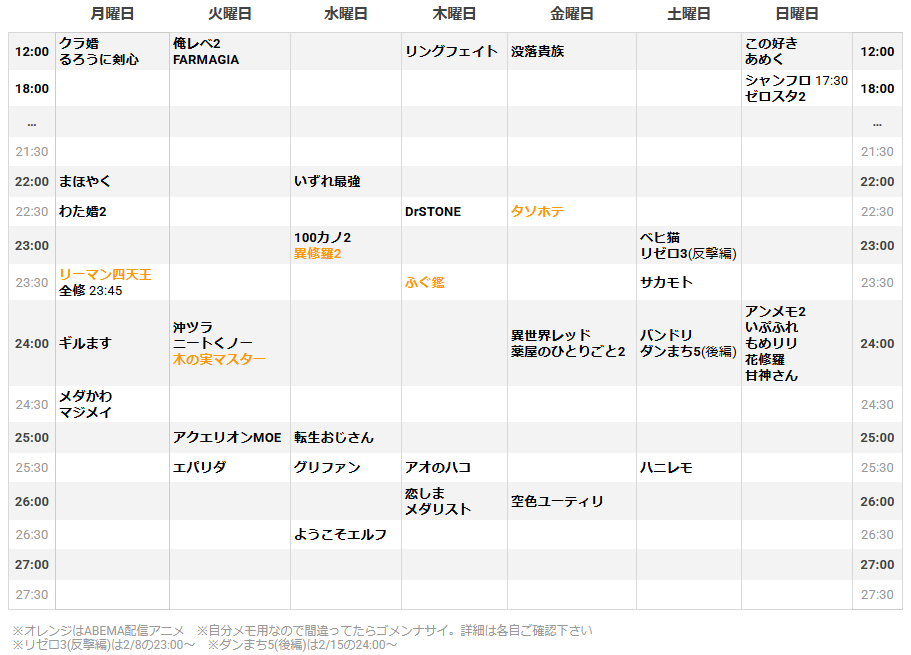The height and width of the screenshot is (655, 911).
Task: Select the 甘神さん entry
Action: [772, 375]
